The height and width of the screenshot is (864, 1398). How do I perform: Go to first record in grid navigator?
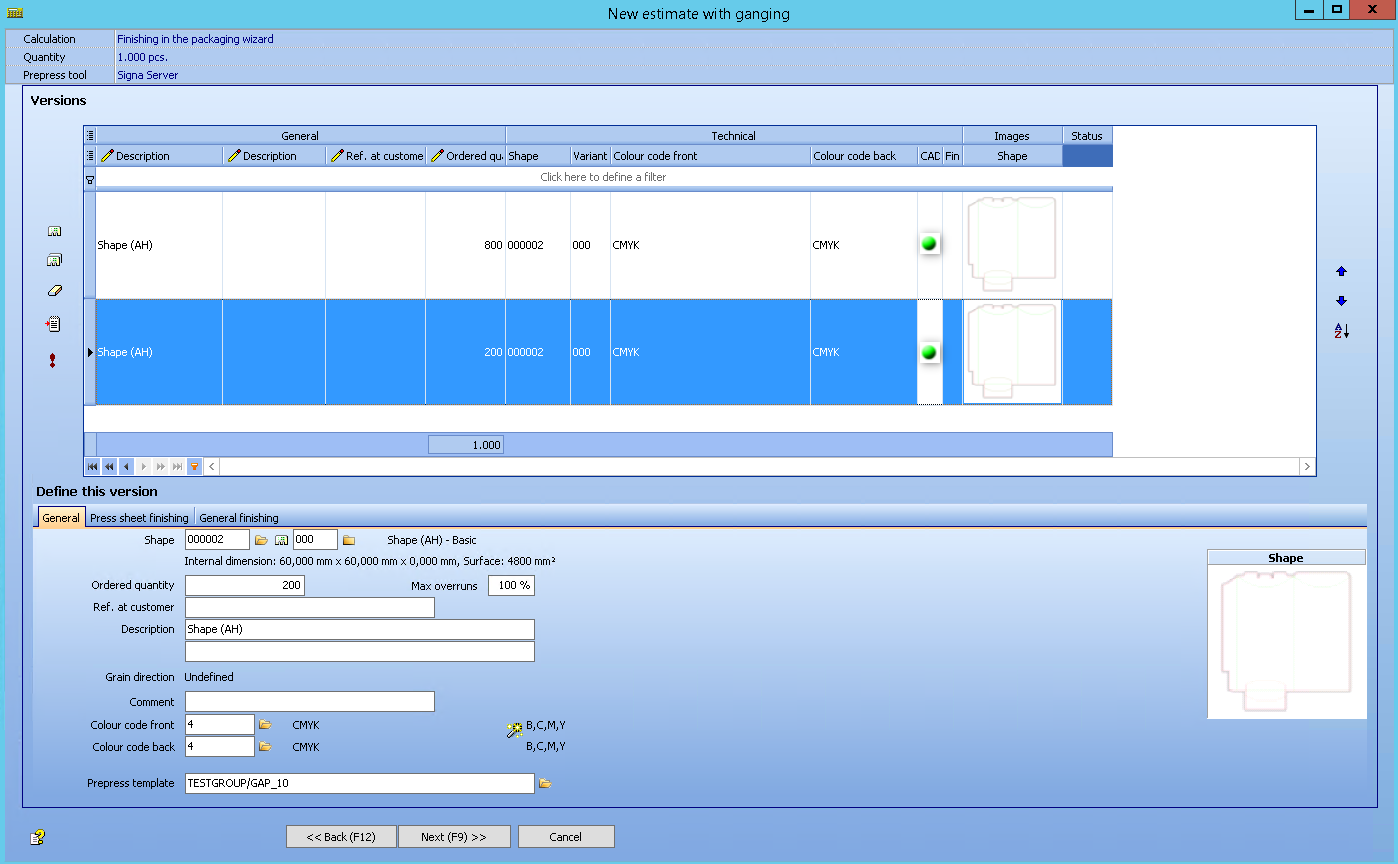[93, 467]
